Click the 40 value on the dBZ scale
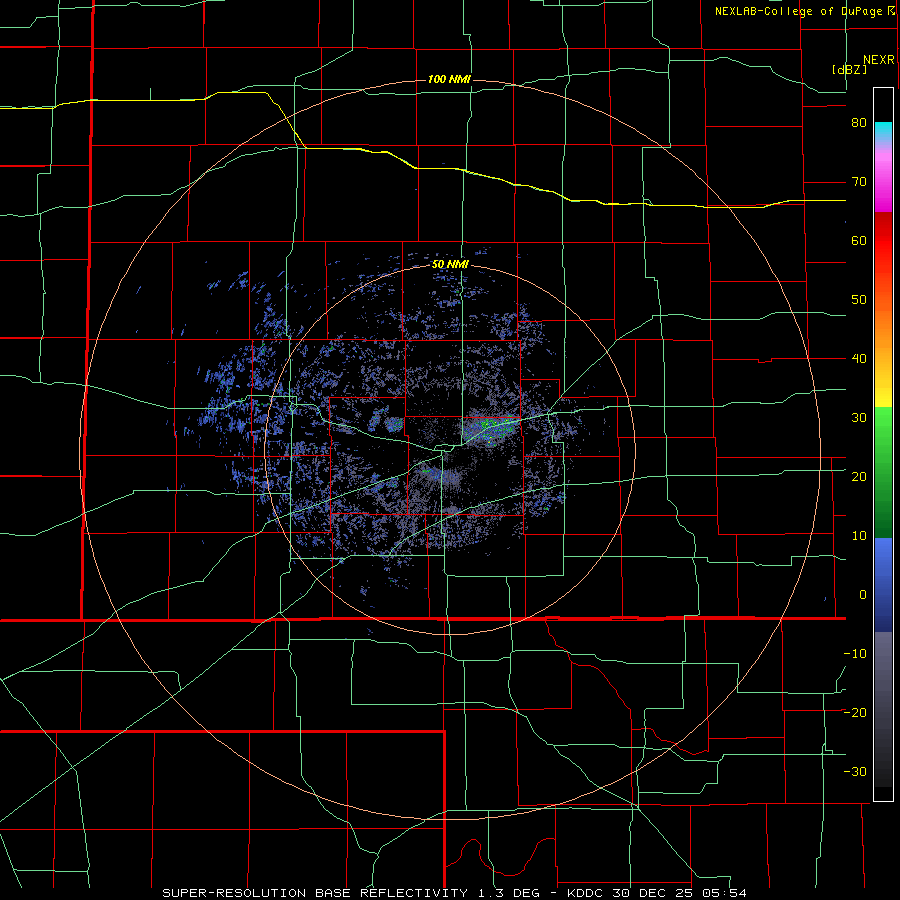This screenshot has width=900, height=900. (x=859, y=359)
